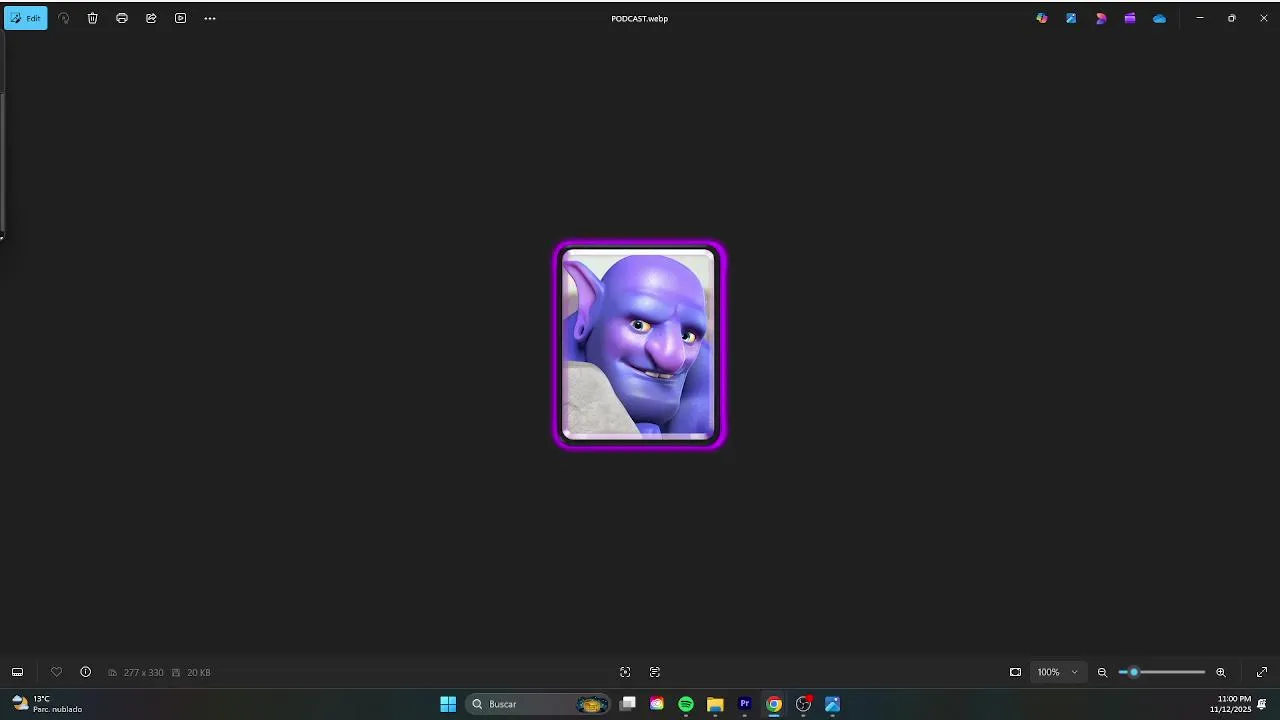Screen dimensions: 1280x720
Task: Click the fit to window icon
Action: coord(1015,672)
